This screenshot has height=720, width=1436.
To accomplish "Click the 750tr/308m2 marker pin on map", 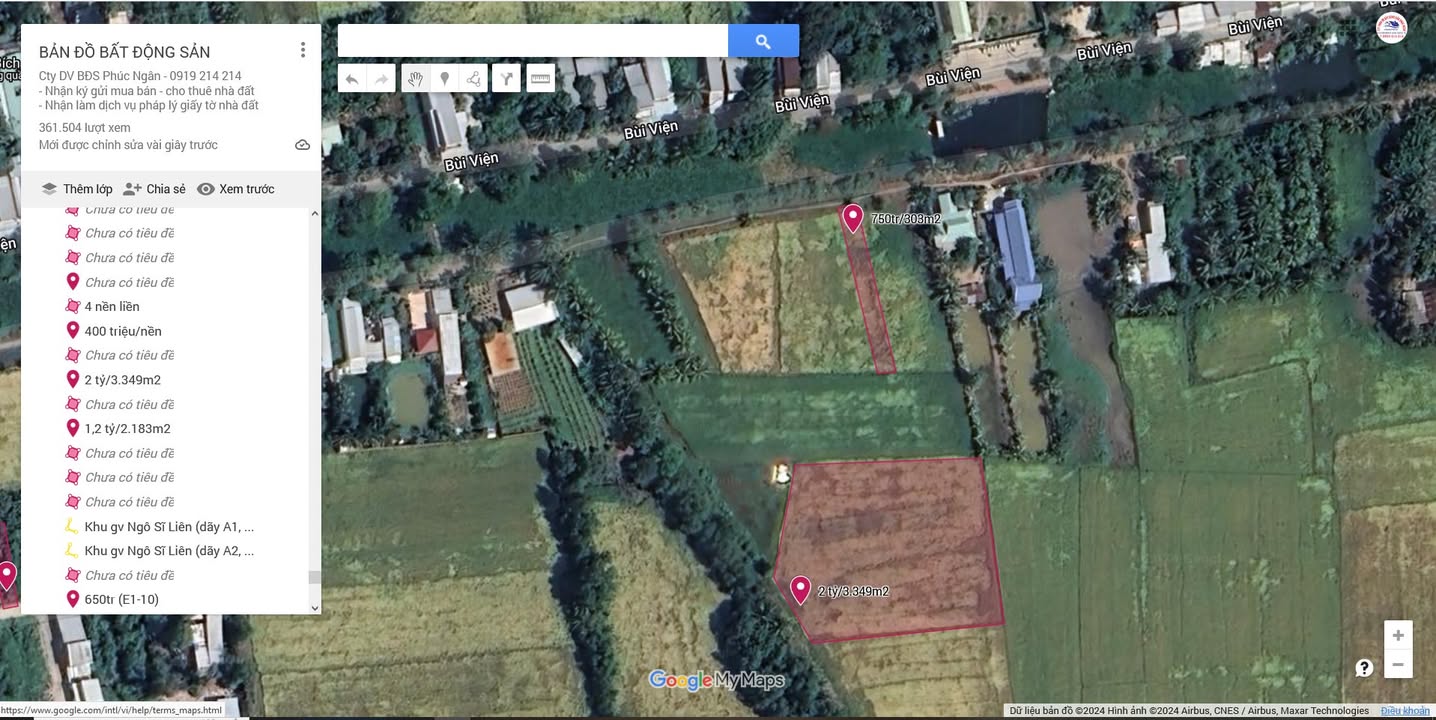I will coord(852,216).
